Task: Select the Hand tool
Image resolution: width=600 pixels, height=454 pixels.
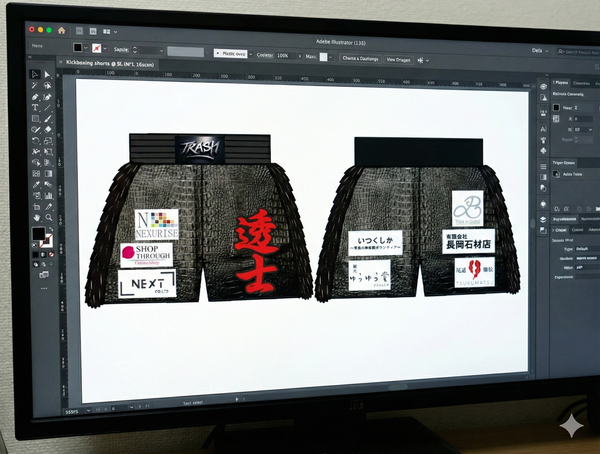Action: tap(36, 218)
